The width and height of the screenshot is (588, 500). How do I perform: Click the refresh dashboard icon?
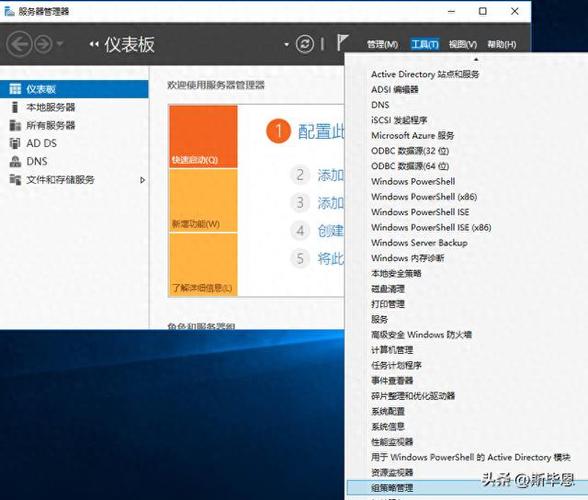304,44
